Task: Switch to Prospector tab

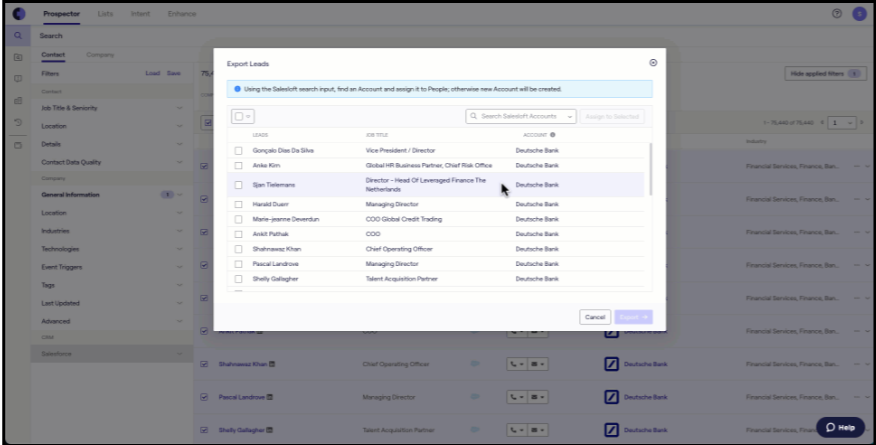Action: (x=61, y=14)
